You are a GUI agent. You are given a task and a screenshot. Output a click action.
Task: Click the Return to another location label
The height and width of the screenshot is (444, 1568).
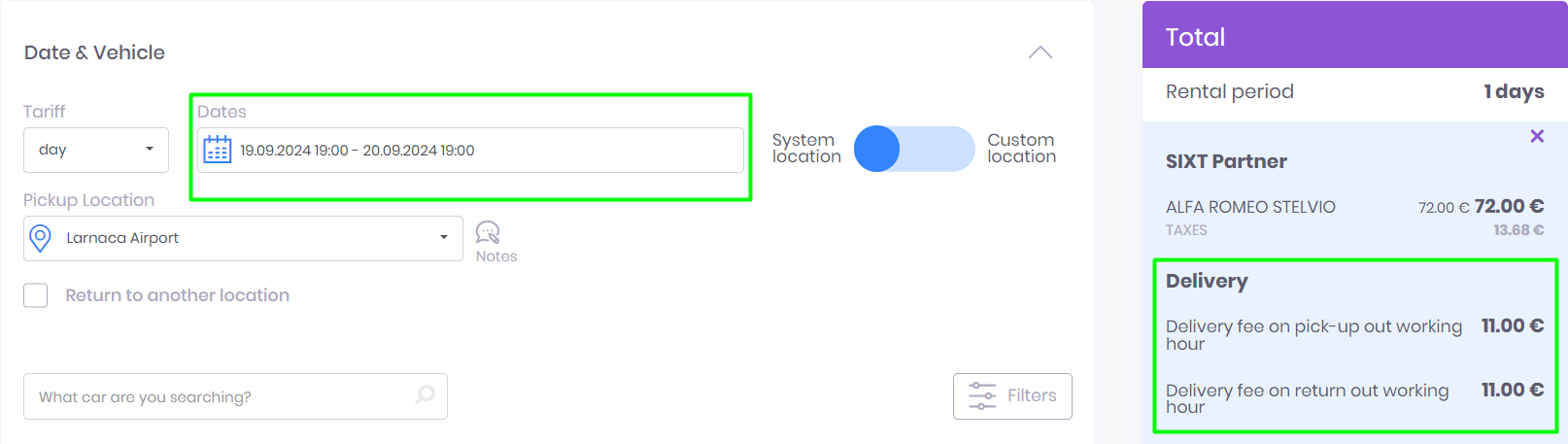(x=177, y=295)
